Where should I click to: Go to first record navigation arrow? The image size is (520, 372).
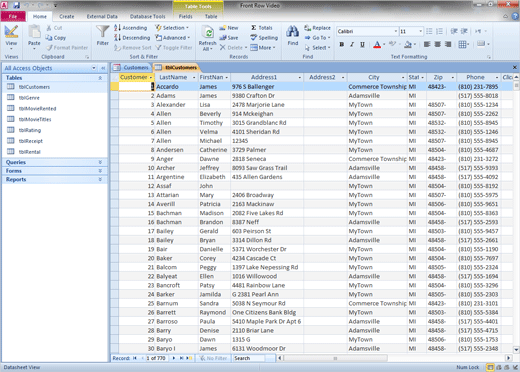click(x=135, y=358)
